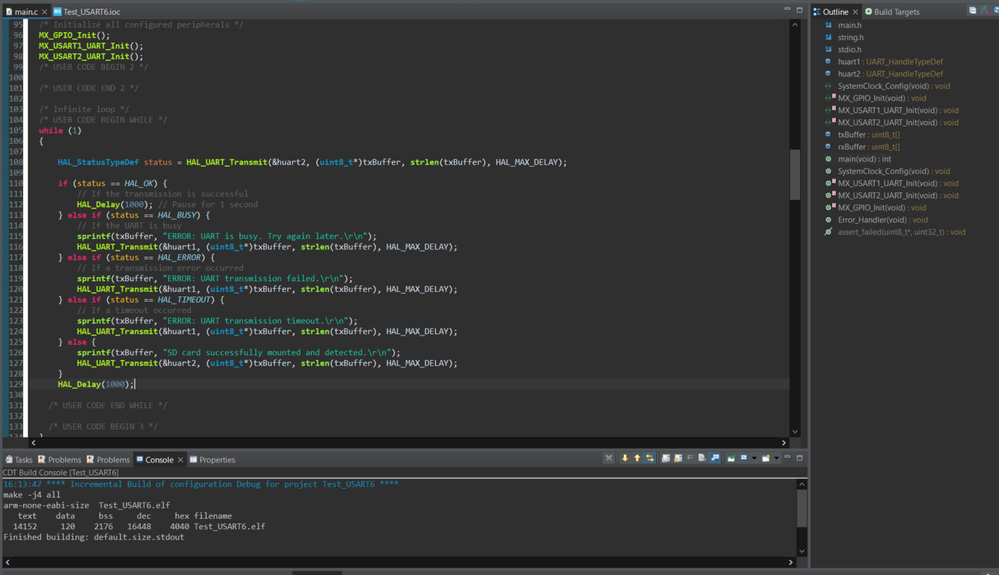Click the gray X icon in Console toolbar
The height and width of the screenshot is (575, 999).
click(x=609, y=458)
